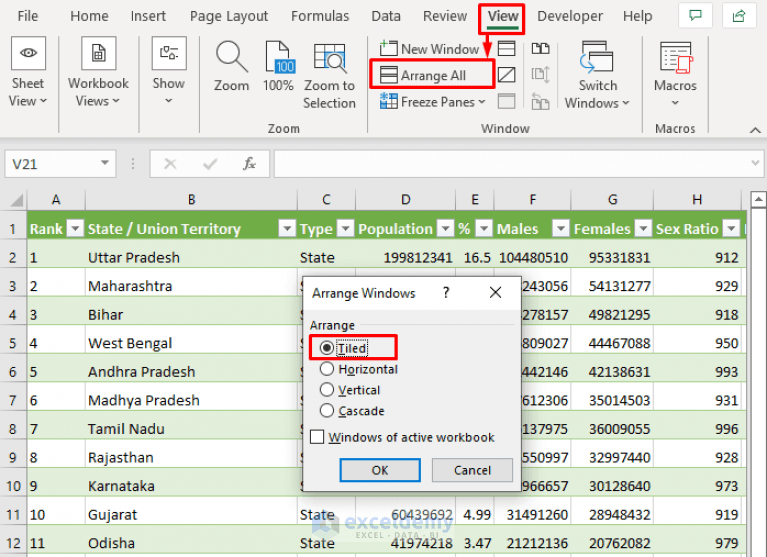Open the % column filter
767x557 pixels.
[484, 228]
